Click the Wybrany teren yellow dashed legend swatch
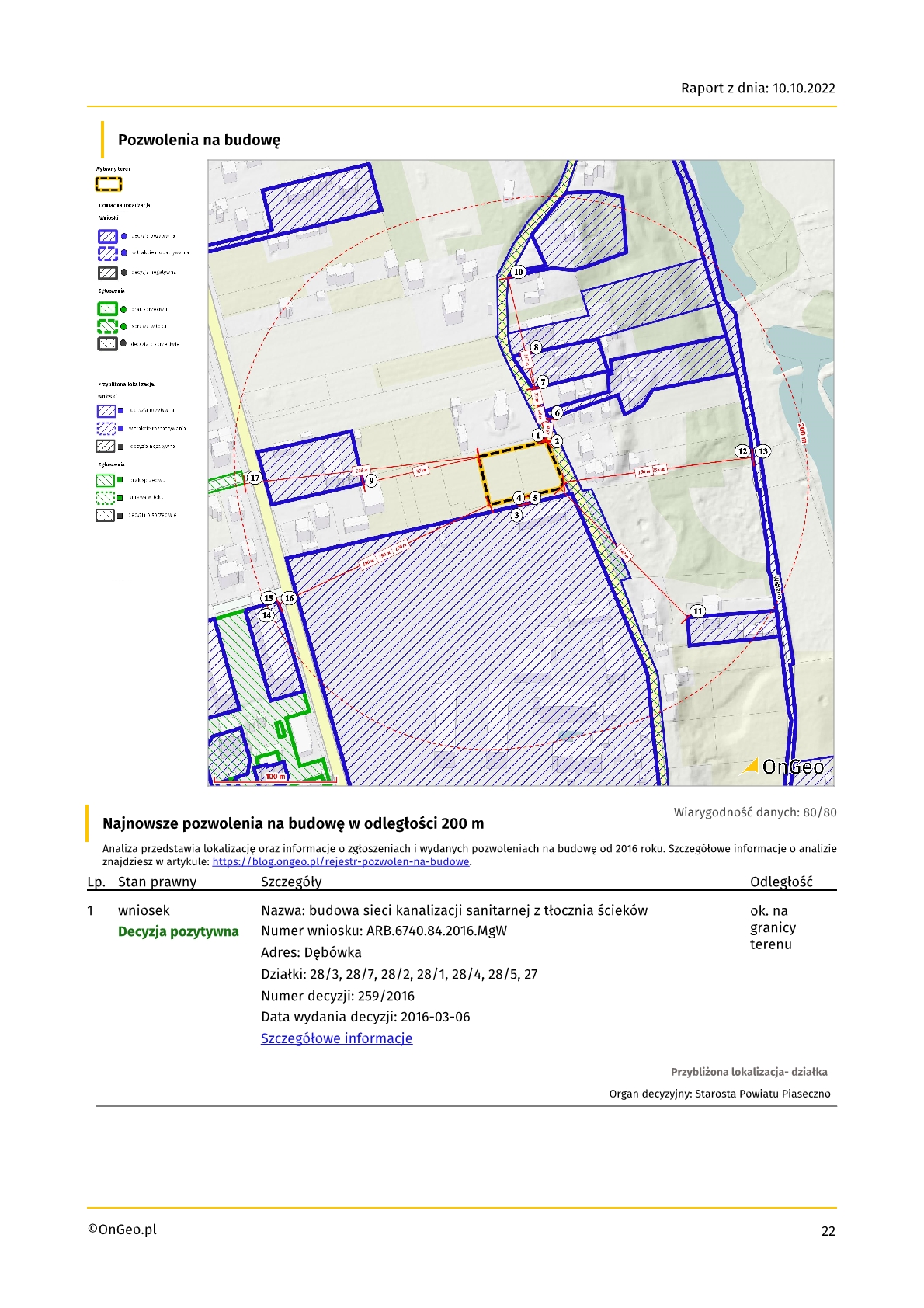 109,184
